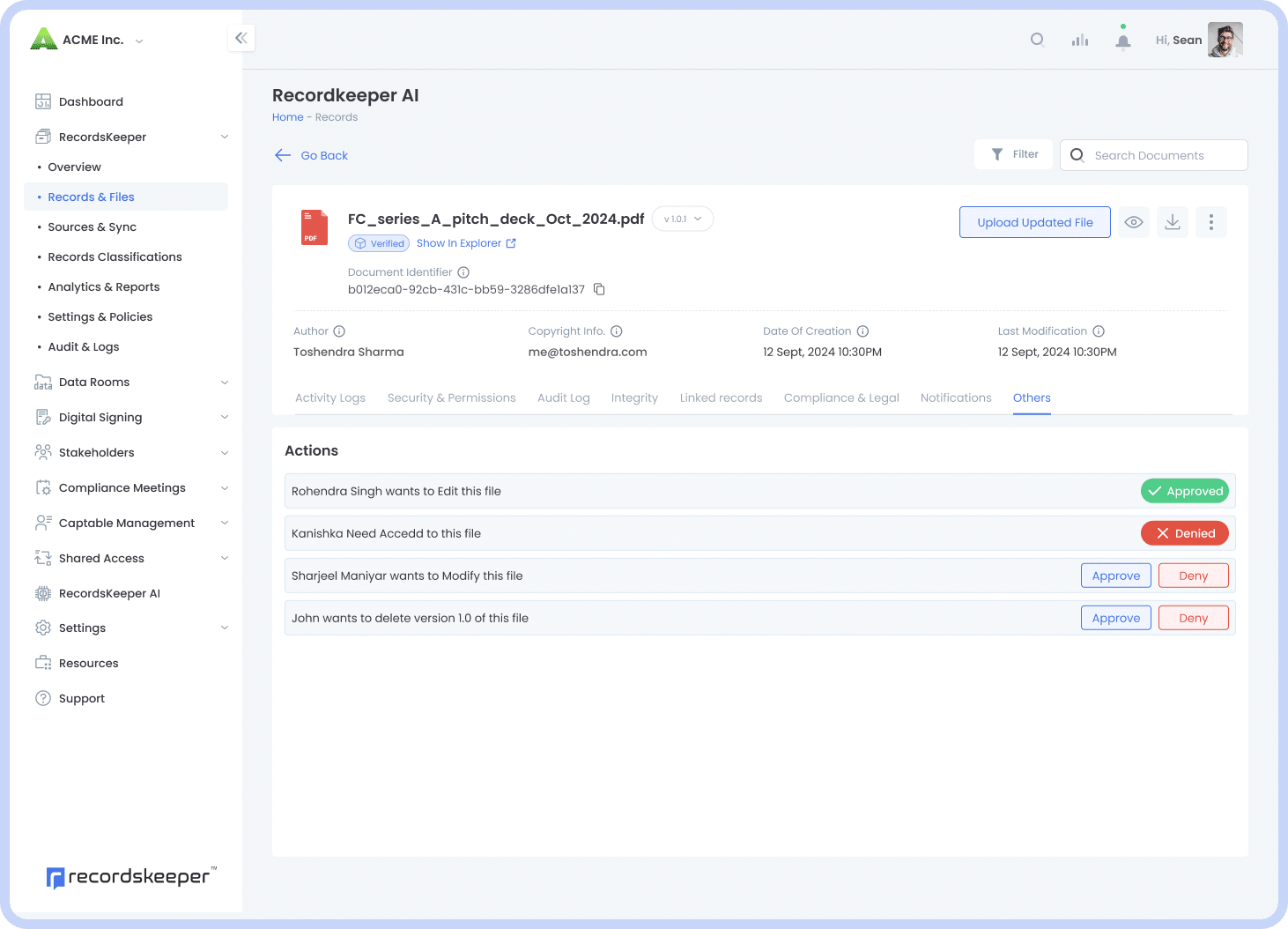Click the Show In Explorer link
1288x929 pixels.
point(465,243)
